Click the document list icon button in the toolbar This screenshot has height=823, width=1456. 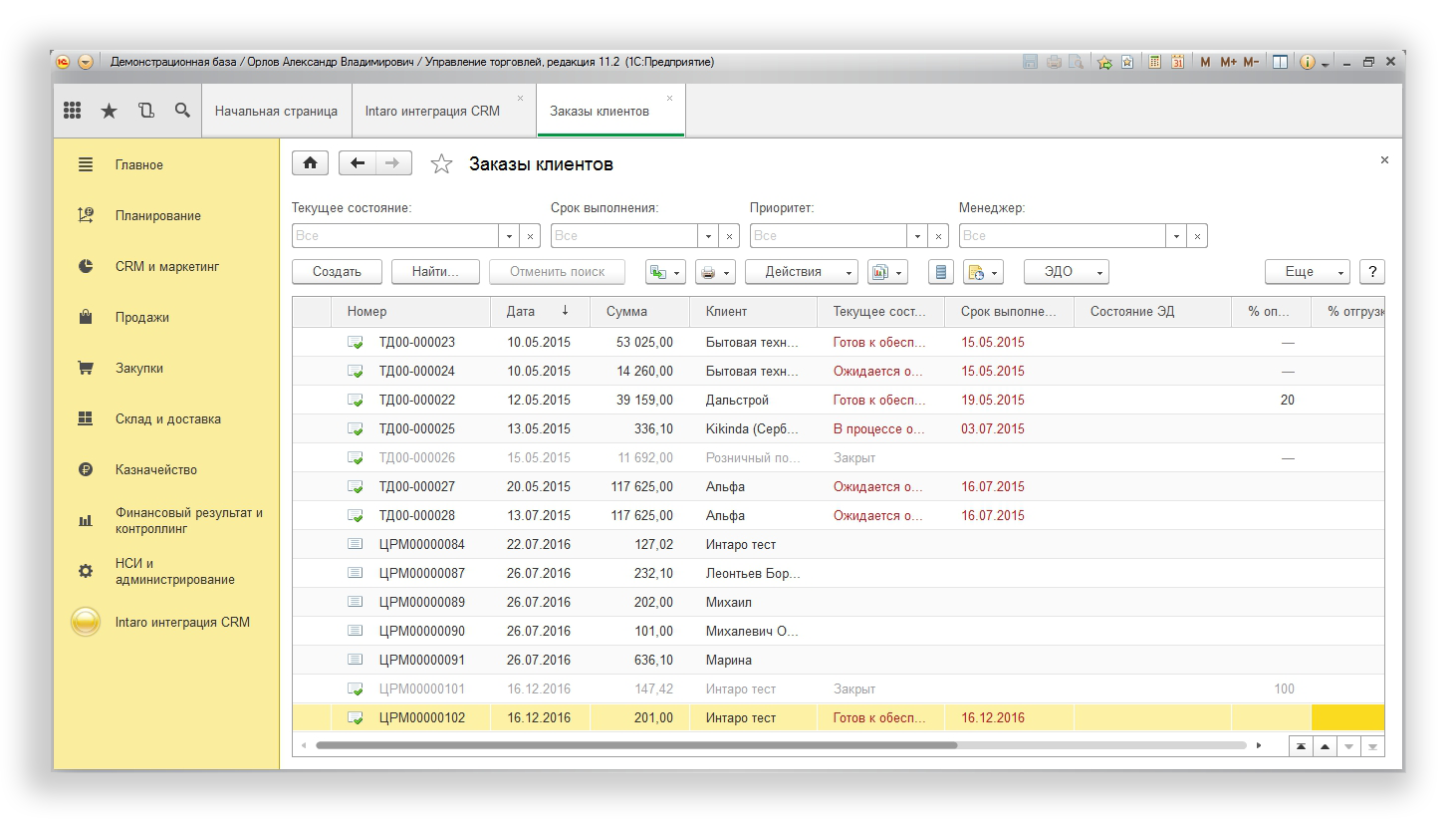click(941, 272)
